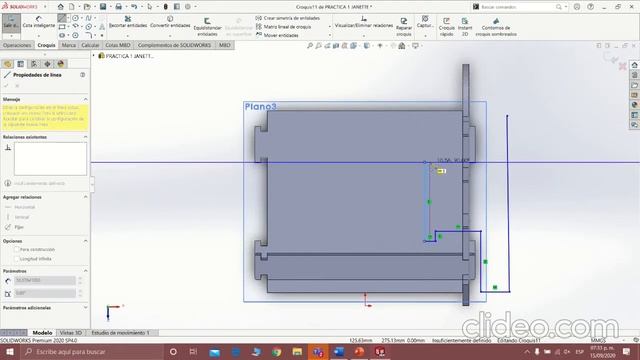Click the Save icon

pyautogui.click(x=103, y=7)
